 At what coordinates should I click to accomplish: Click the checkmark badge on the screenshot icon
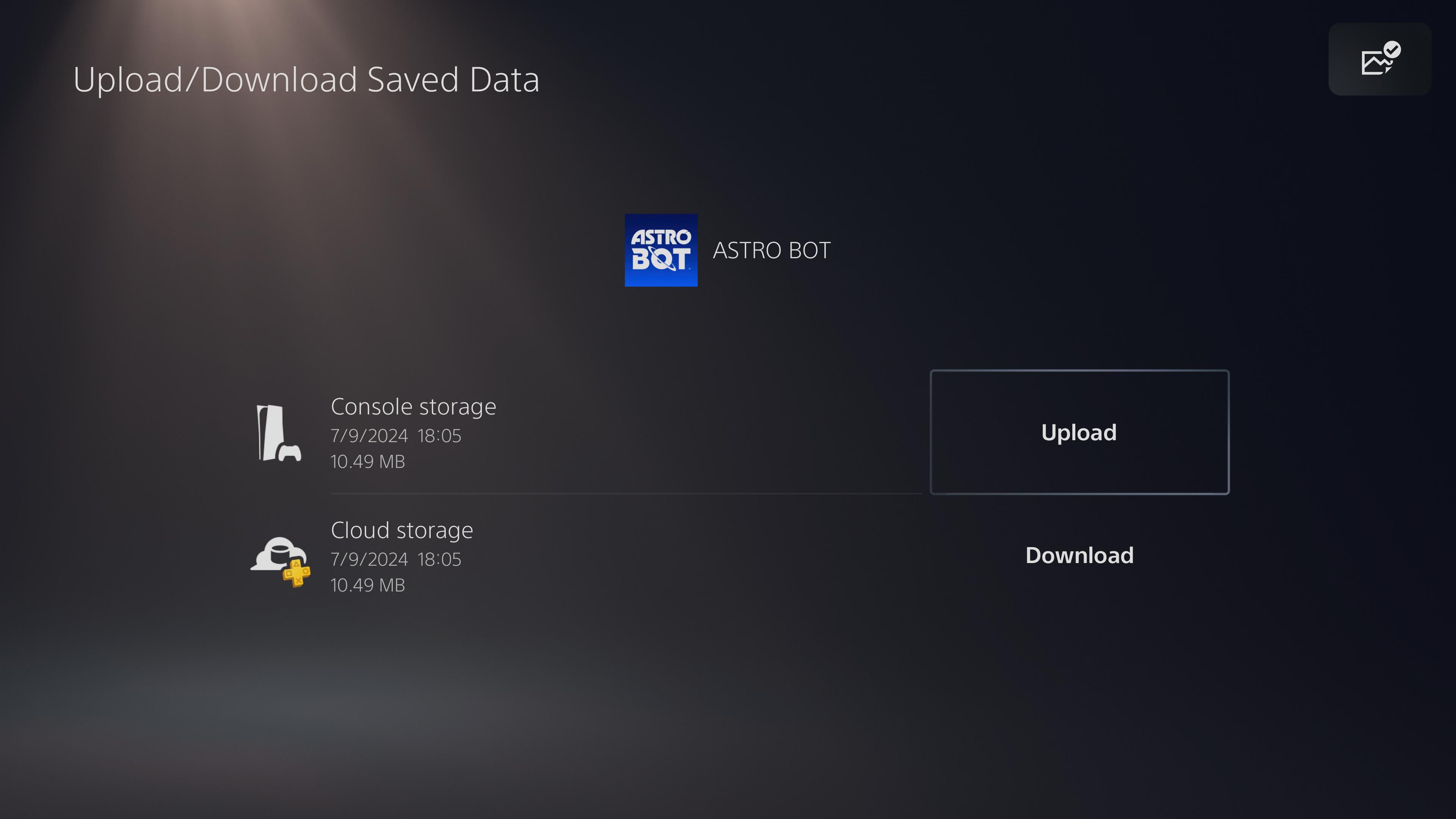point(1392,50)
